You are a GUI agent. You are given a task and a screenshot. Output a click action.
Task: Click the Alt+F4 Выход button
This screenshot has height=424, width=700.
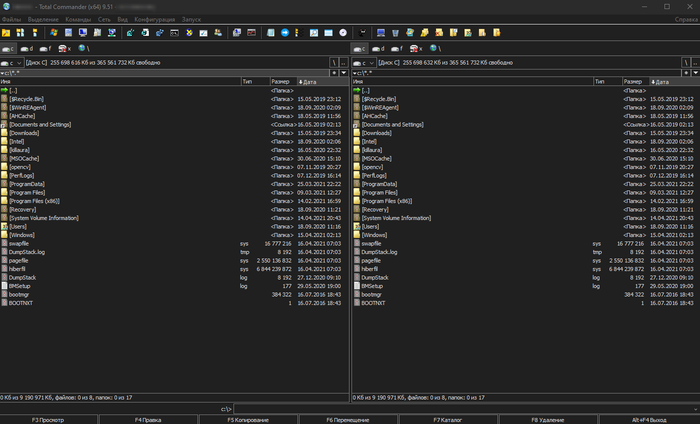649,420
